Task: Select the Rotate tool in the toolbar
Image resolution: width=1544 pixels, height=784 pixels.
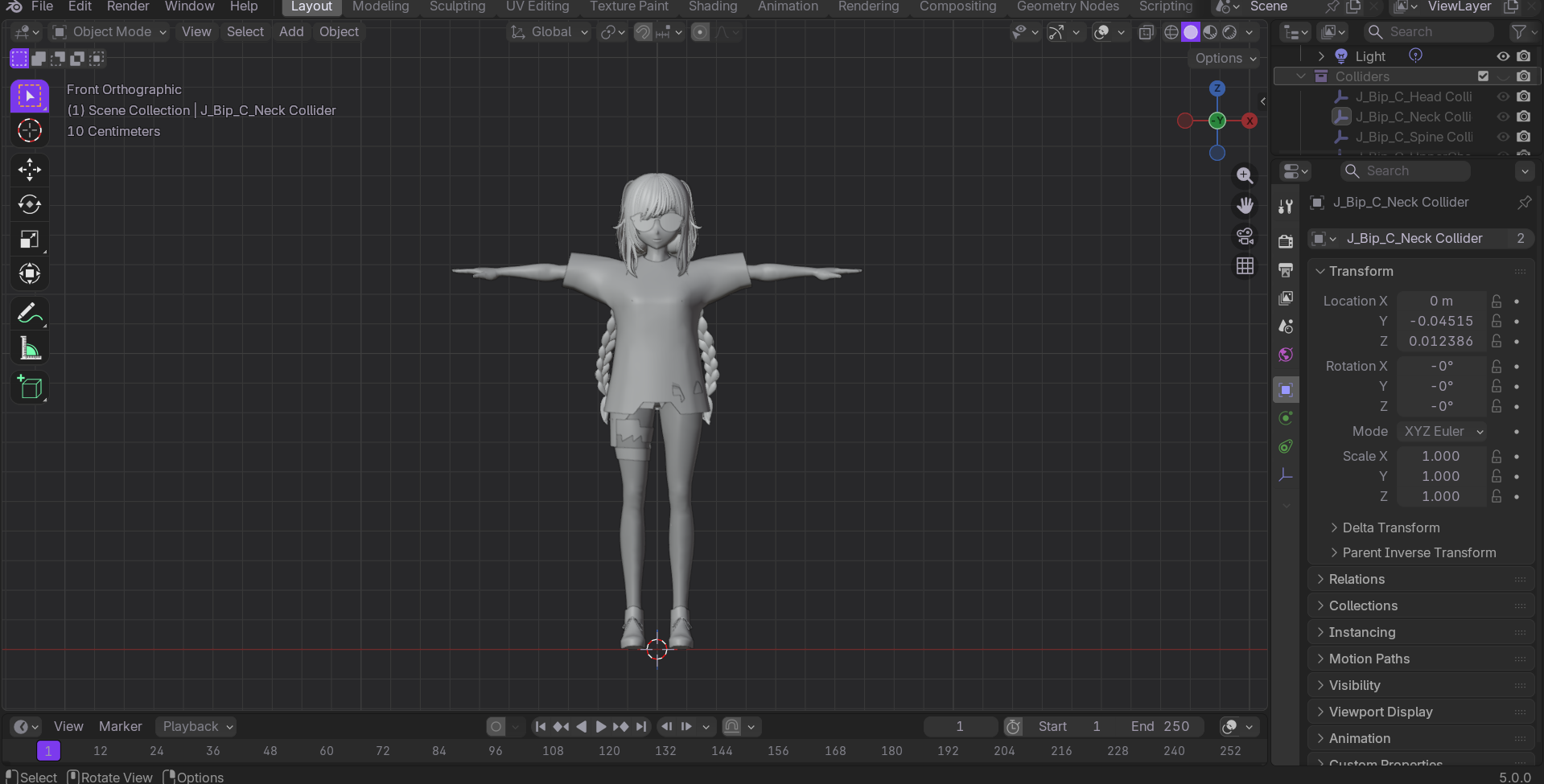Action: [x=30, y=204]
